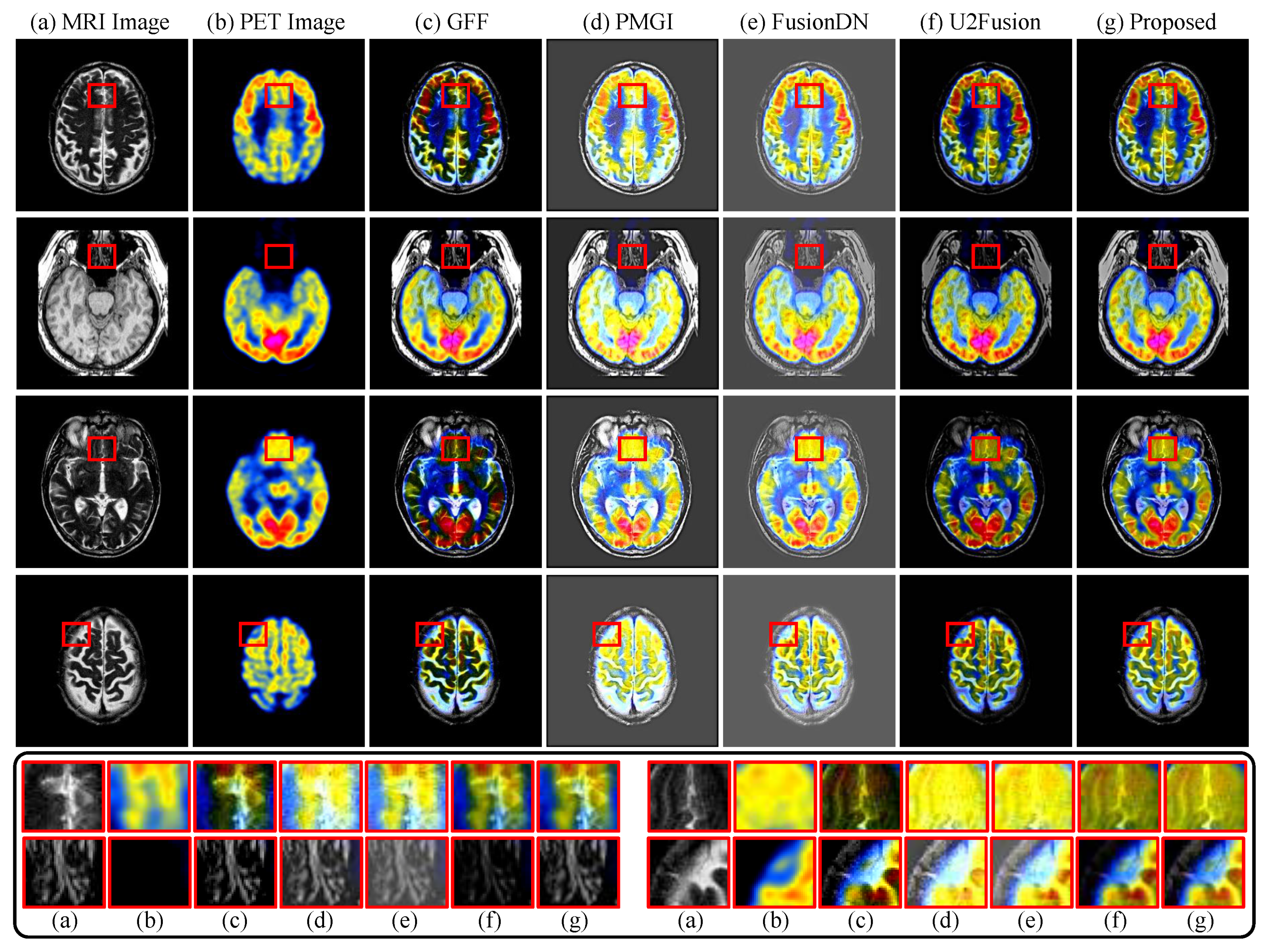The width and height of the screenshot is (1265, 952).
Task: Open the first-row MRI brain image
Action: (x=102, y=125)
